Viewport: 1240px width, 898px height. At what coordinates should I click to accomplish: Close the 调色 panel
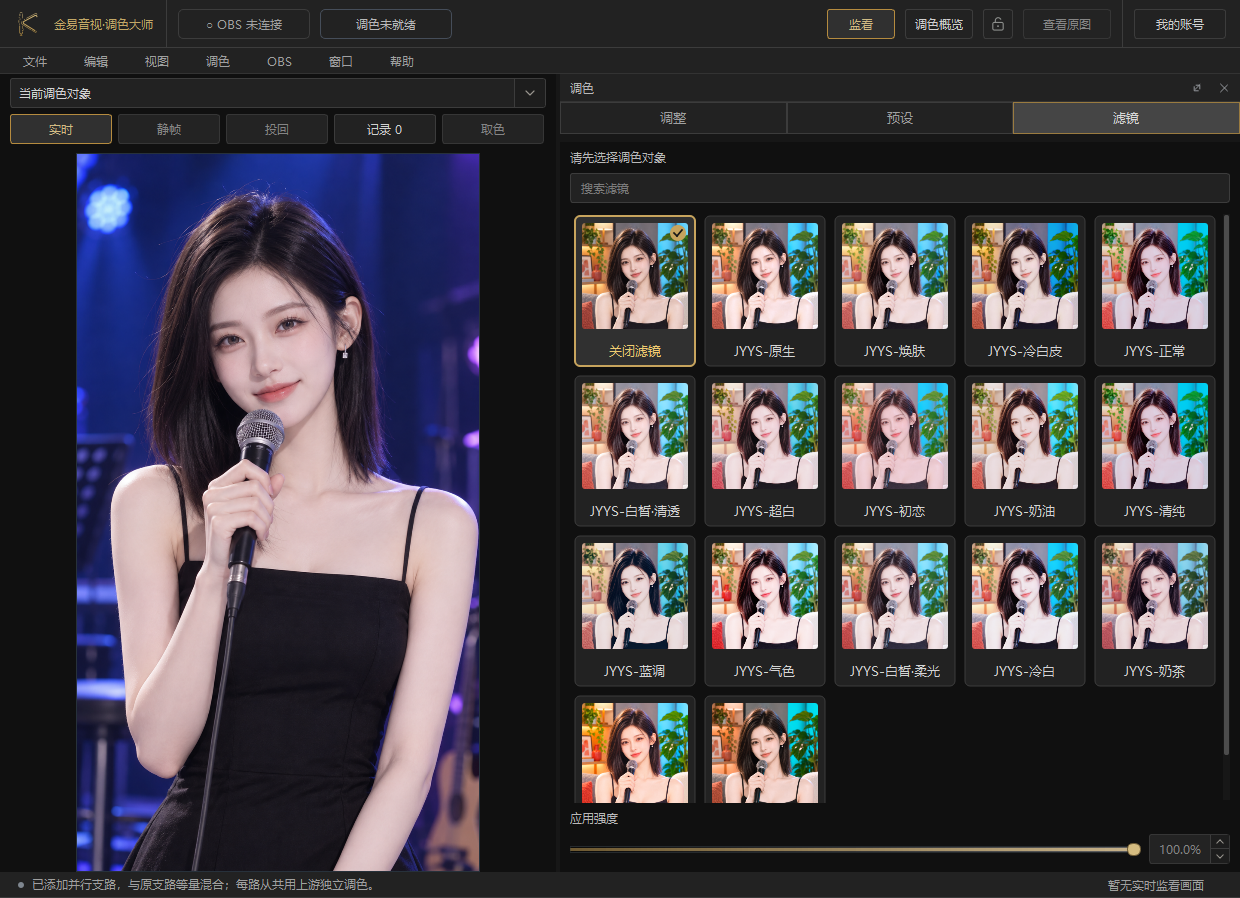(x=1224, y=88)
